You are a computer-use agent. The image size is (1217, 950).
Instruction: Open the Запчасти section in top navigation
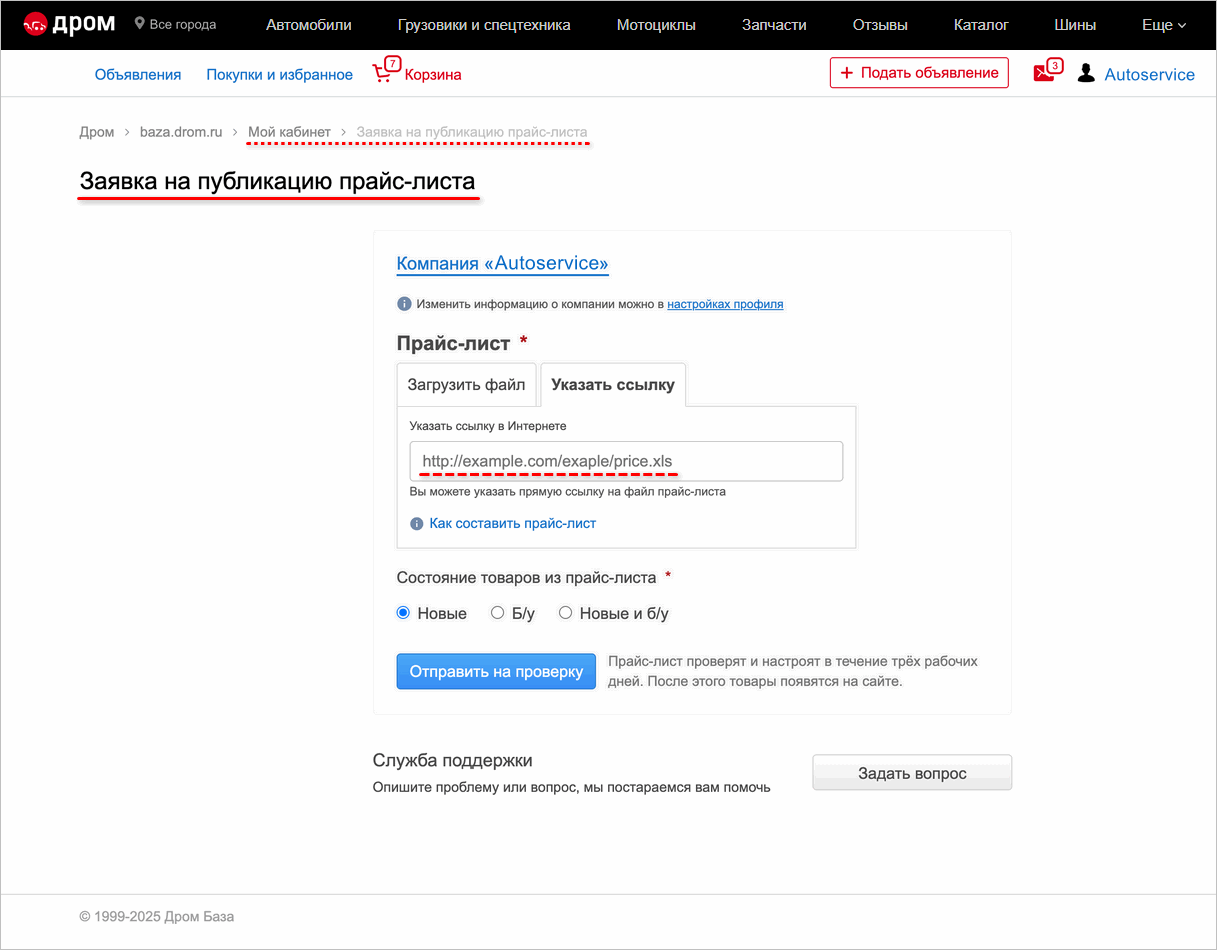(773, 24)
